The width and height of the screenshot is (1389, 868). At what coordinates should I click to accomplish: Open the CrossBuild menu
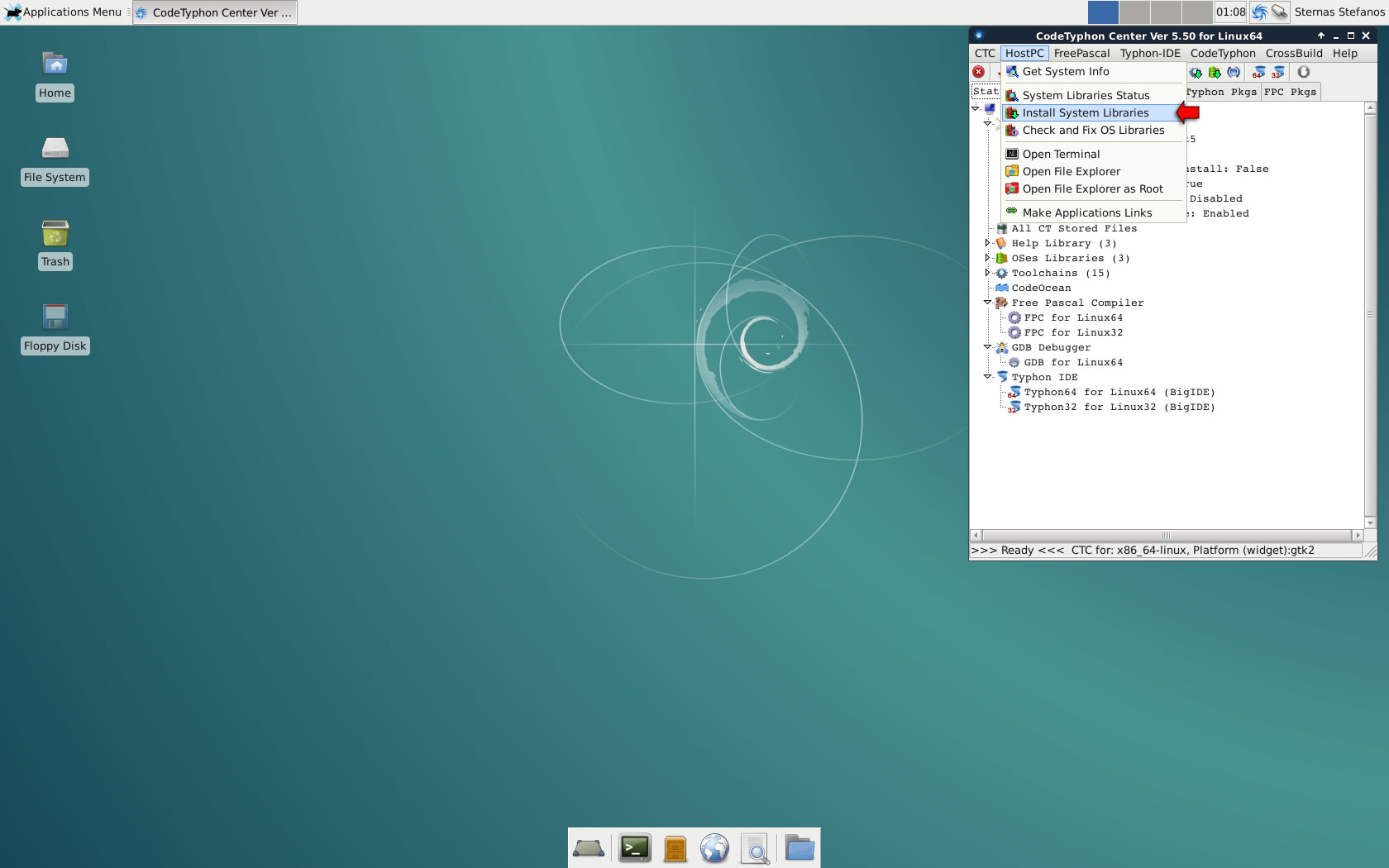coord(1294,53)
